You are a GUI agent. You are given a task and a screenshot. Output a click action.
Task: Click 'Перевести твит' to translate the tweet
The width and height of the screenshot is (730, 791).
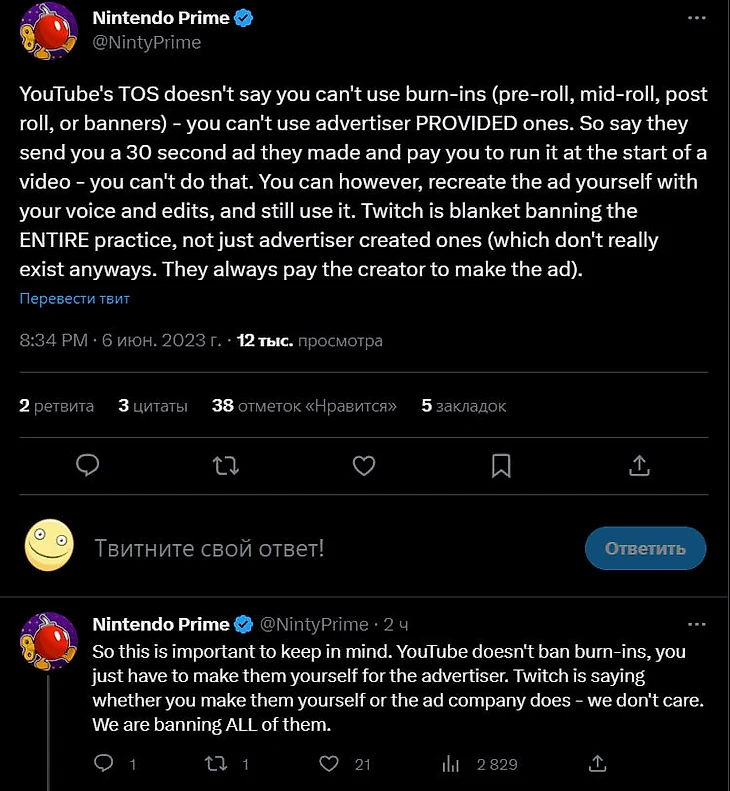74,299
